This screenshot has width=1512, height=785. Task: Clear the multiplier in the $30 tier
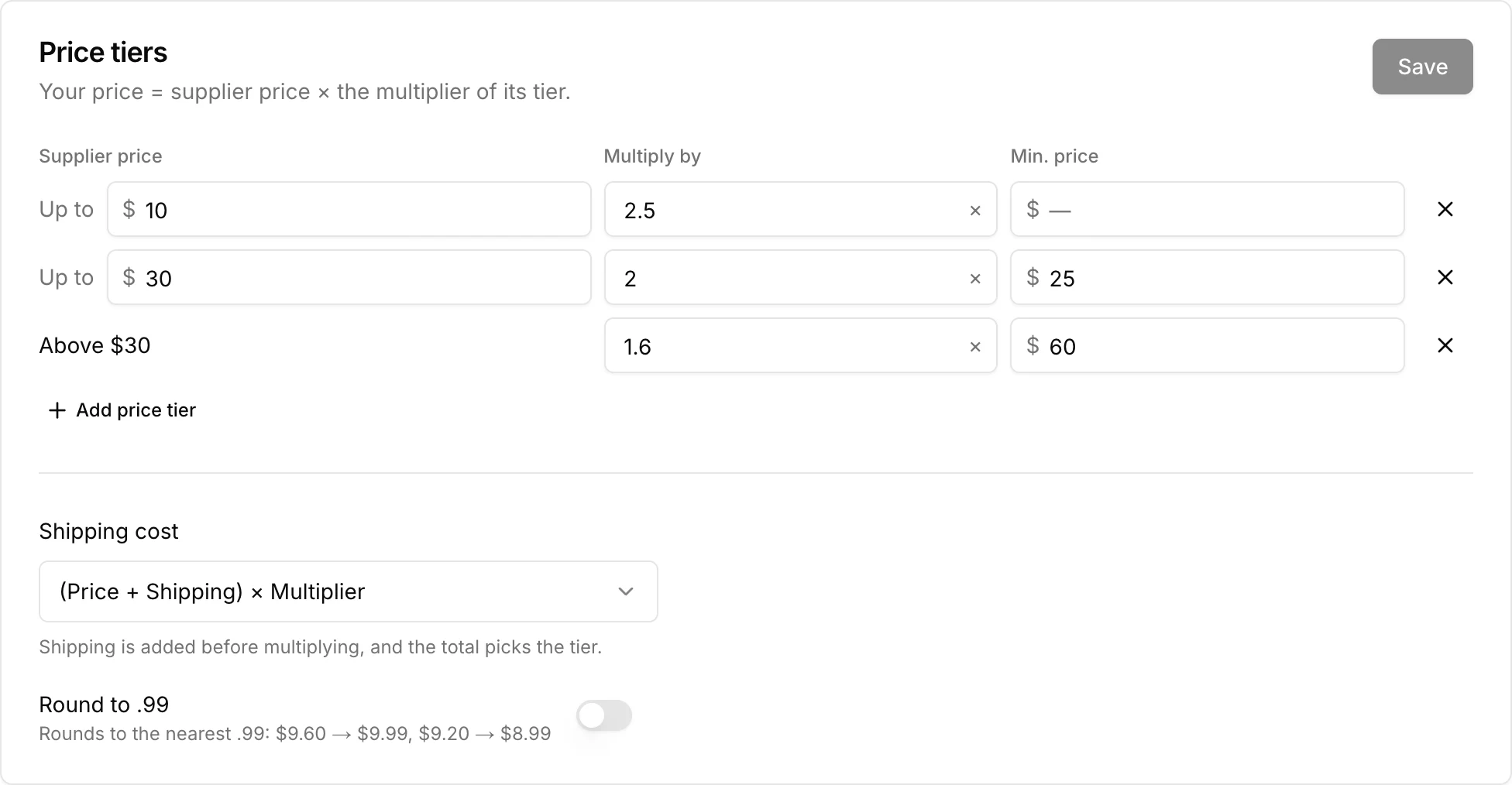[x=975, y=279]
